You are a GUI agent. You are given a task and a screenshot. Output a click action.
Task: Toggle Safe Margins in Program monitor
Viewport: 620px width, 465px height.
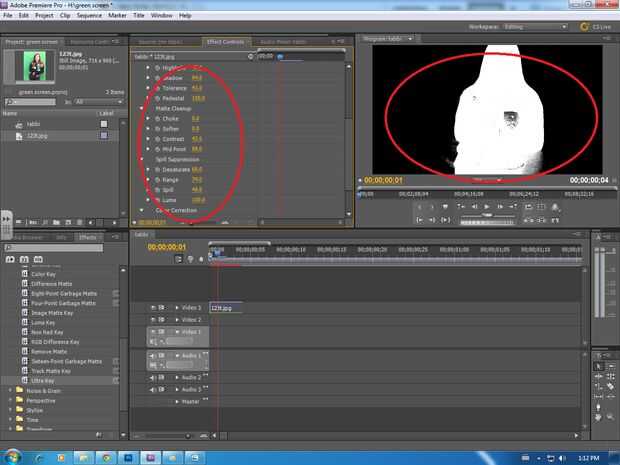[x=541, y=206]
